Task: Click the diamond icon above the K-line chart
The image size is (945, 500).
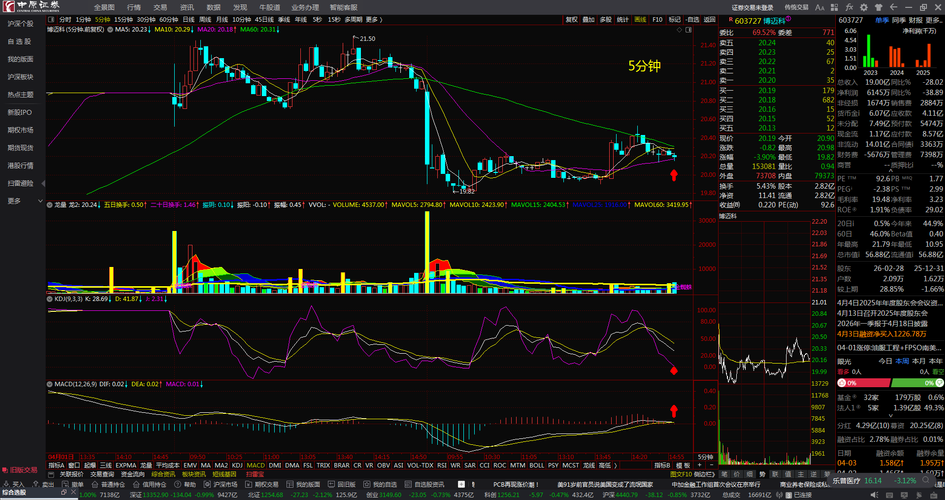Action: click(680, 29)
